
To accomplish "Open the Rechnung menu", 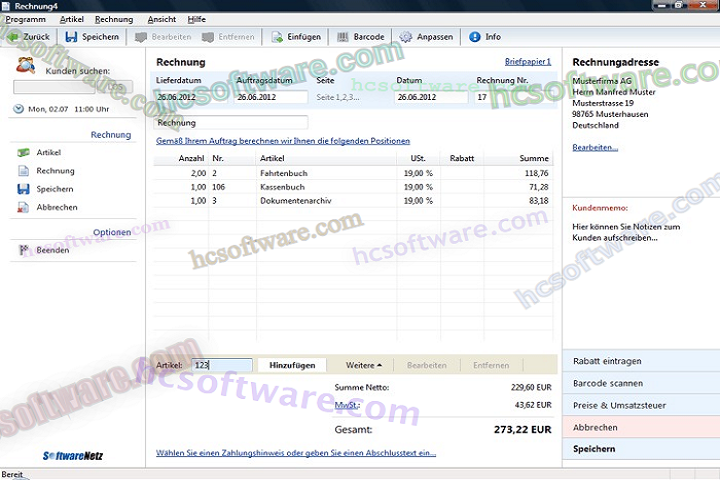I will (114, 19).
